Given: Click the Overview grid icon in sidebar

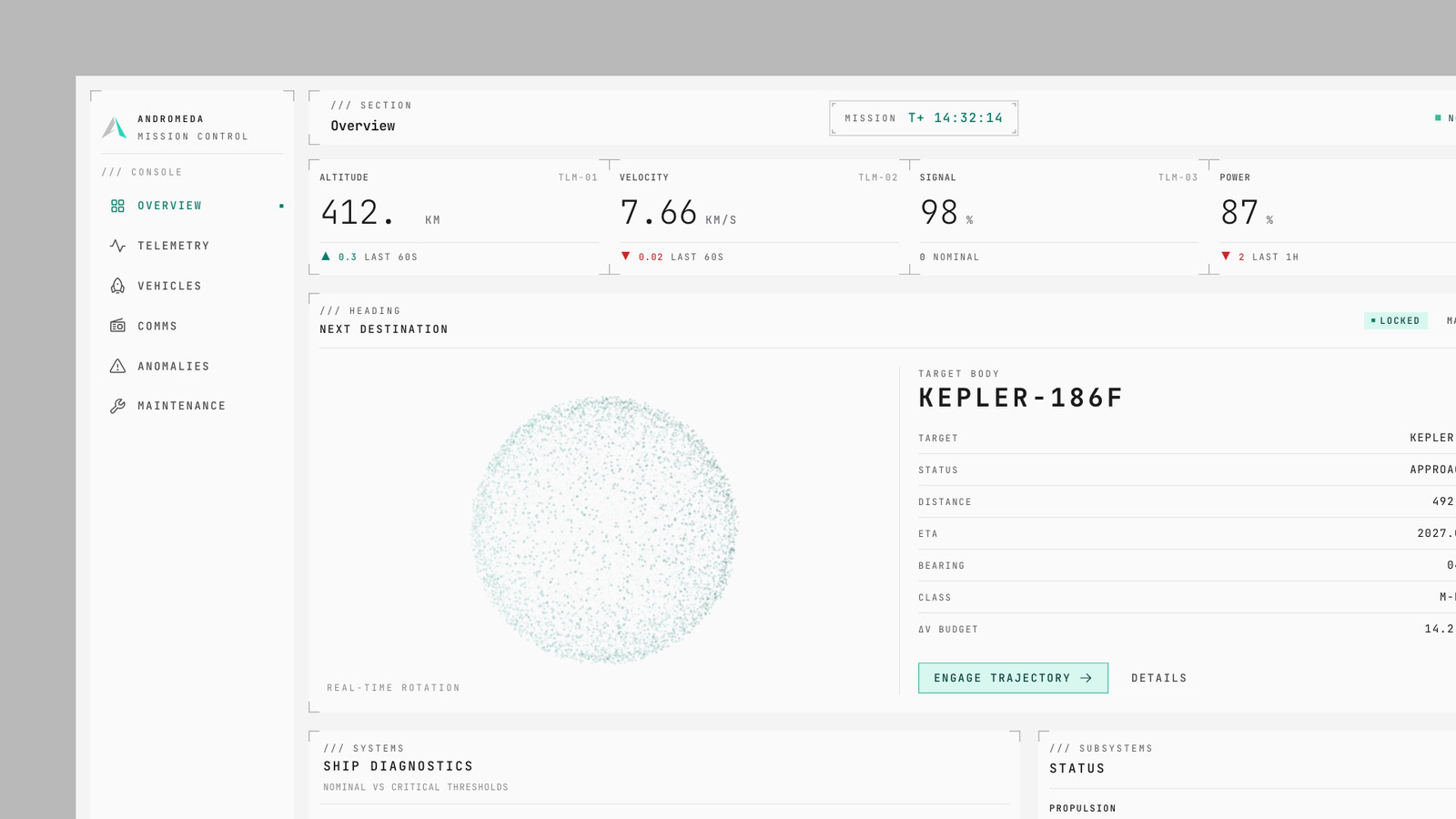Looking at the screenshot, I should pyautogui.click(x=117, y=206).
